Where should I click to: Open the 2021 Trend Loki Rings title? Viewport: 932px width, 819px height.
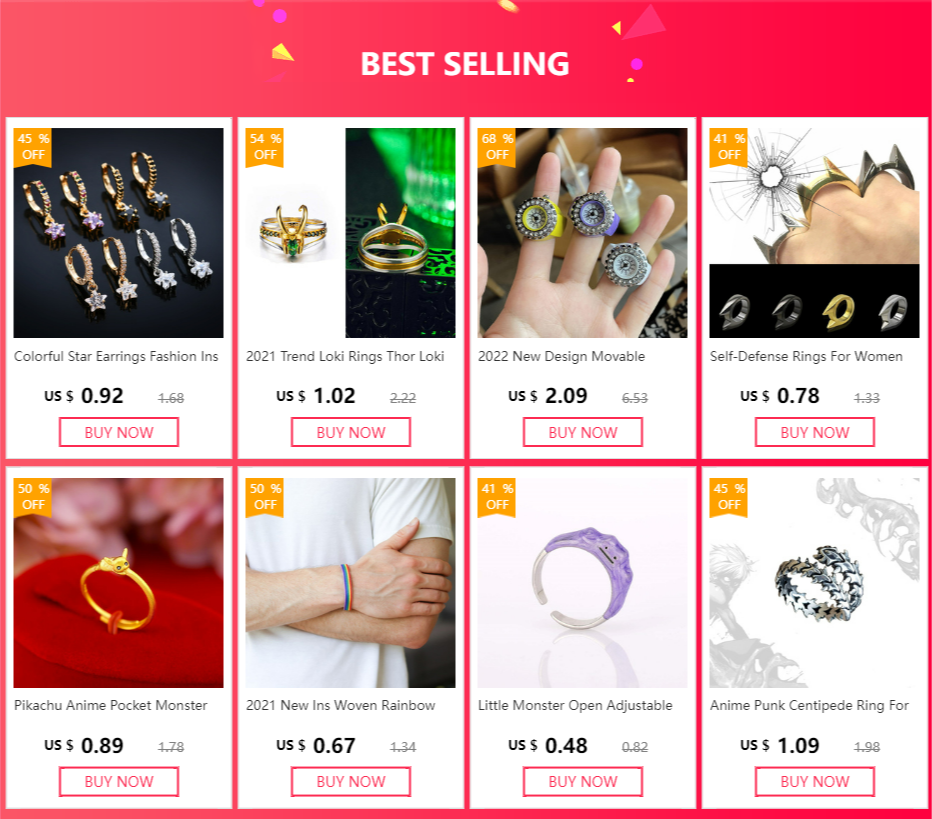coord(345,357)
